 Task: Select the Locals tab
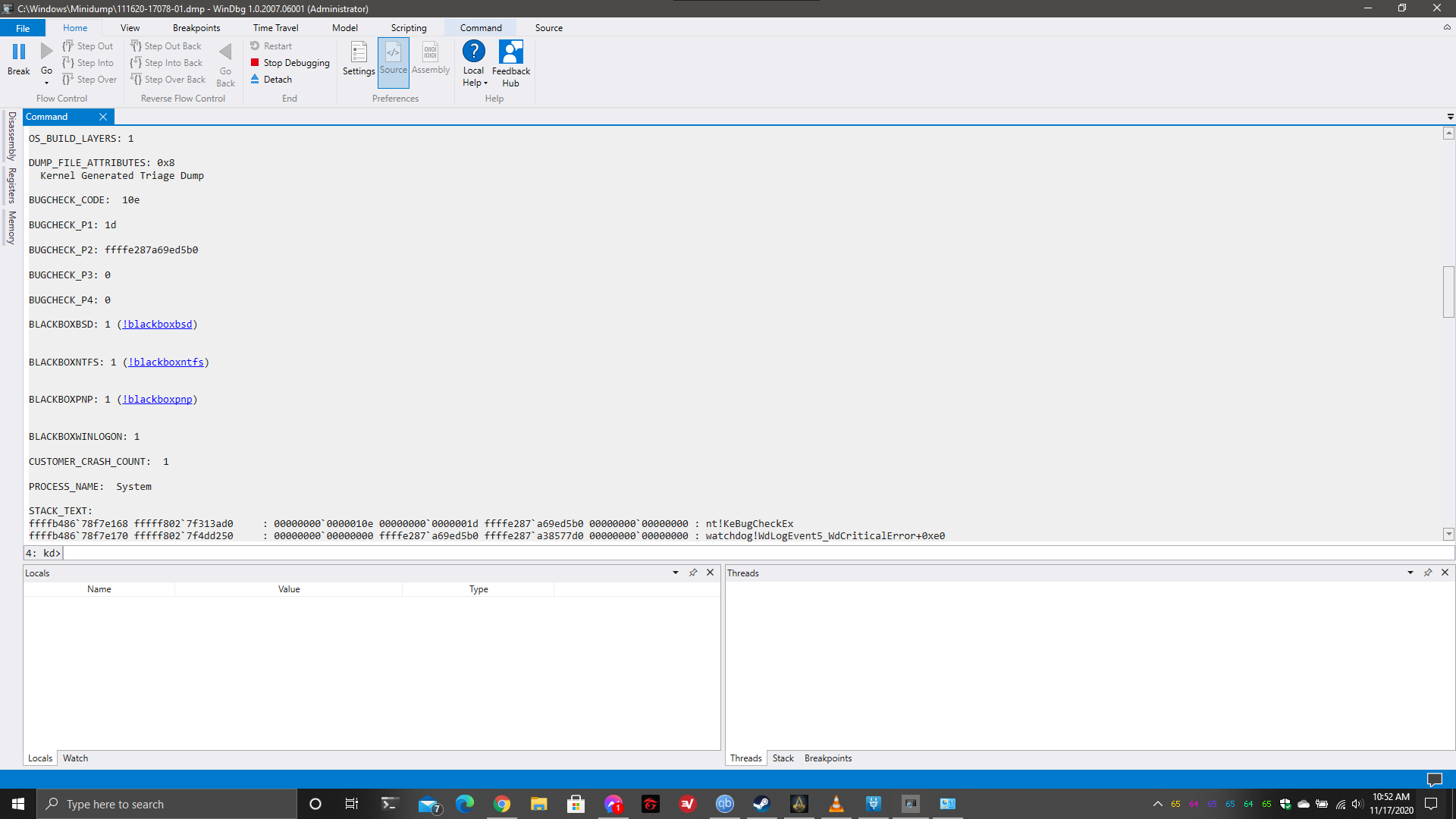[40, 758]
